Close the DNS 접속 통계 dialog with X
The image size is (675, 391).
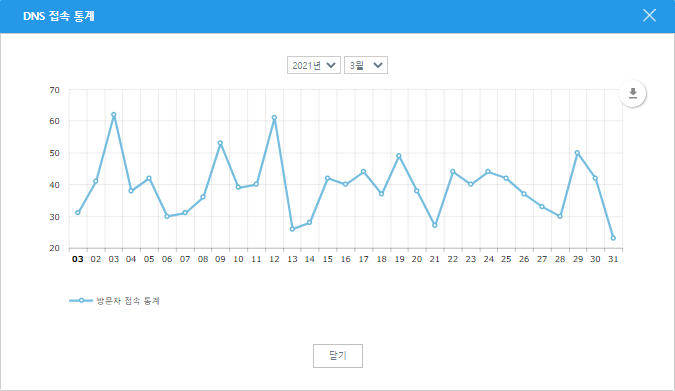pyautogui.click(x=649, y=16)
